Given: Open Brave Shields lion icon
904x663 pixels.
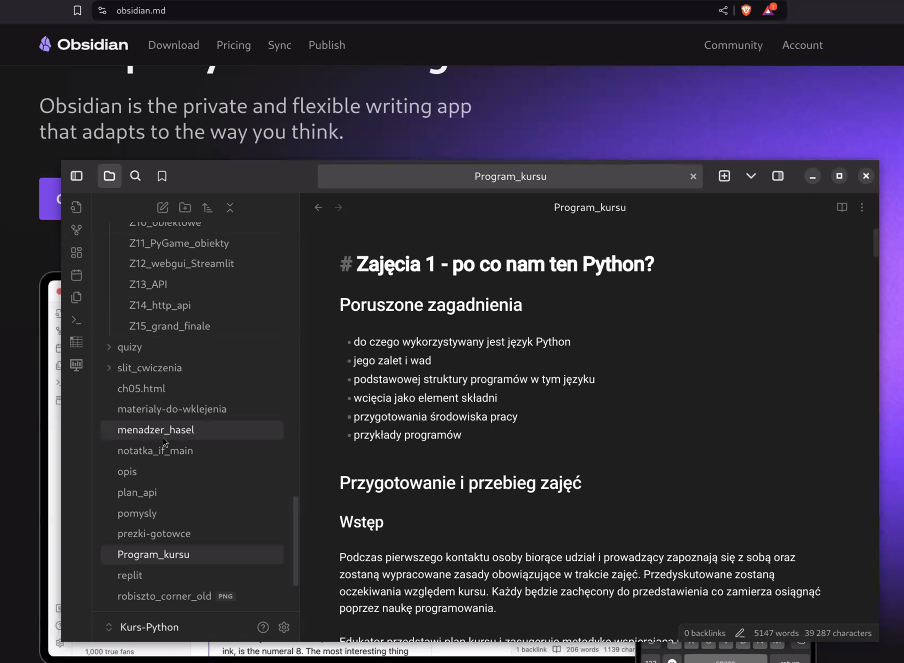Looking at the screenshot, I should pyautogui.click(x=746, y=10).
